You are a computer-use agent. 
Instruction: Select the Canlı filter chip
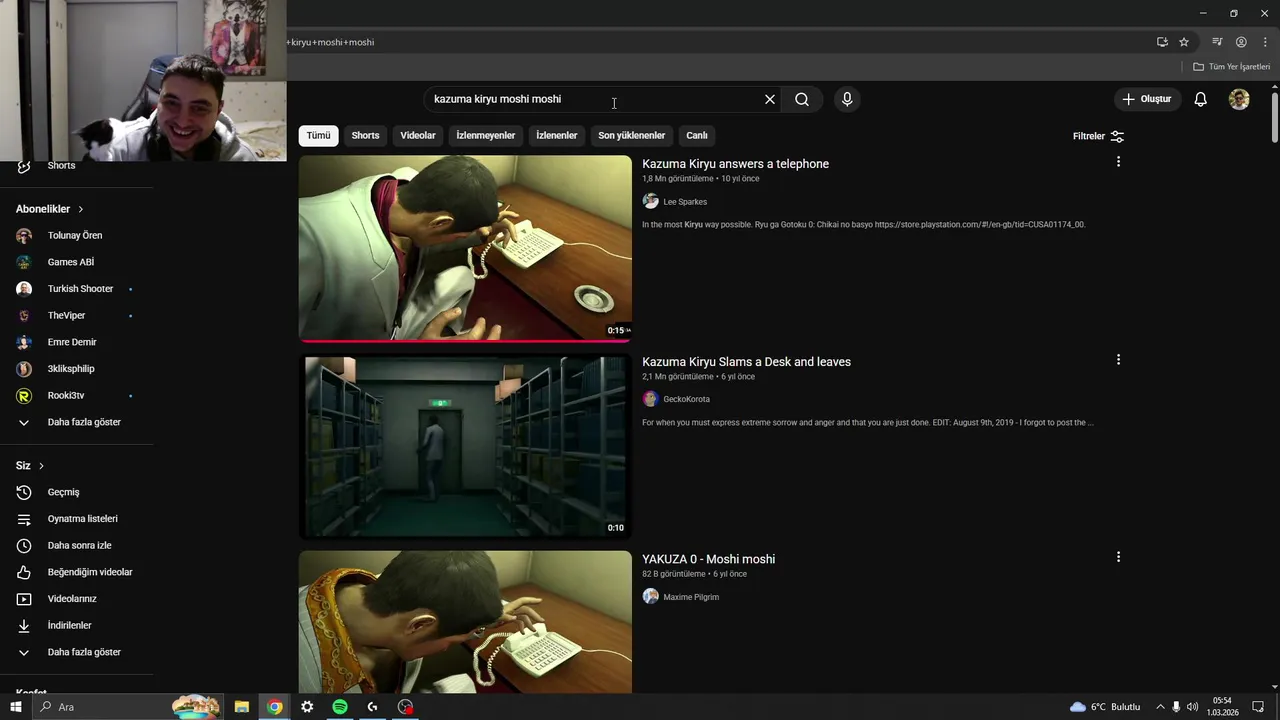697,135
